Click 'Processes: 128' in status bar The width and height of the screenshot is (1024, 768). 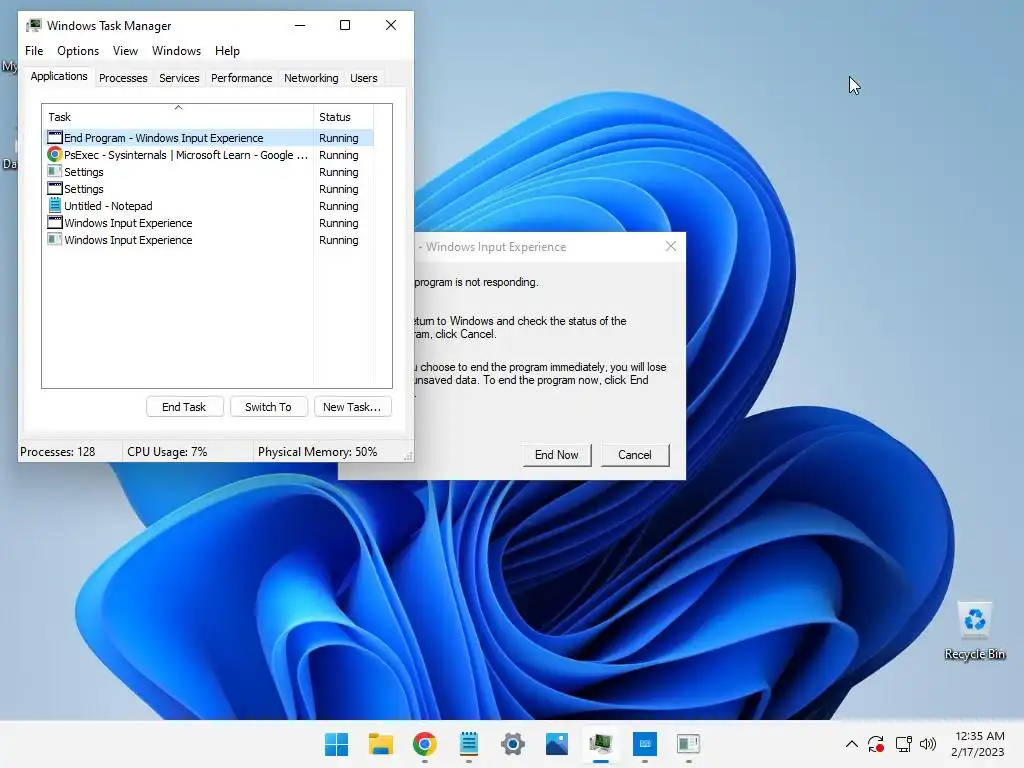pos(57,452)
